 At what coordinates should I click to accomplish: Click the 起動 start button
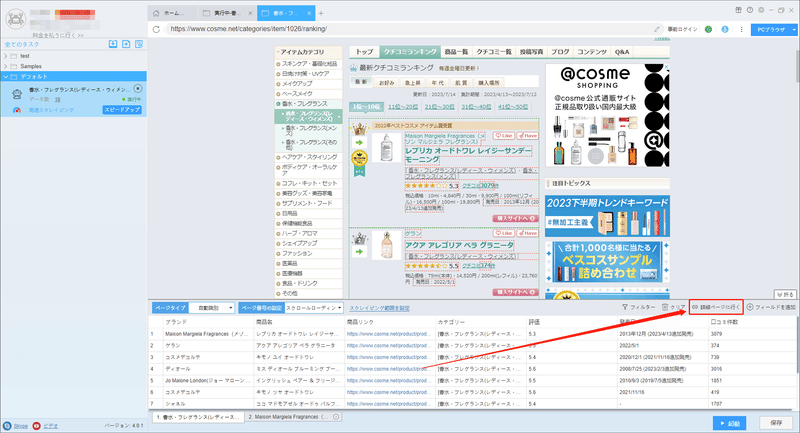(730, 423)
